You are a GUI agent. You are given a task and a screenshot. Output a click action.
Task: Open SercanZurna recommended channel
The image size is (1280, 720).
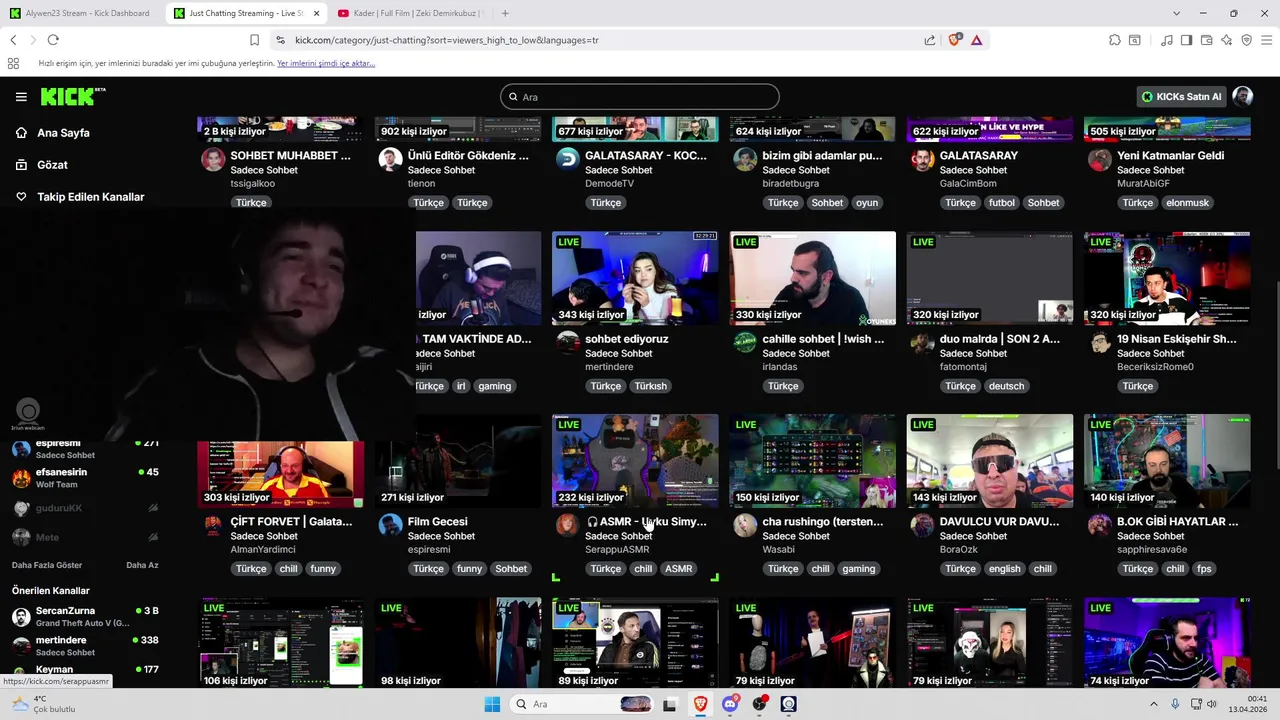pos(85,616)
